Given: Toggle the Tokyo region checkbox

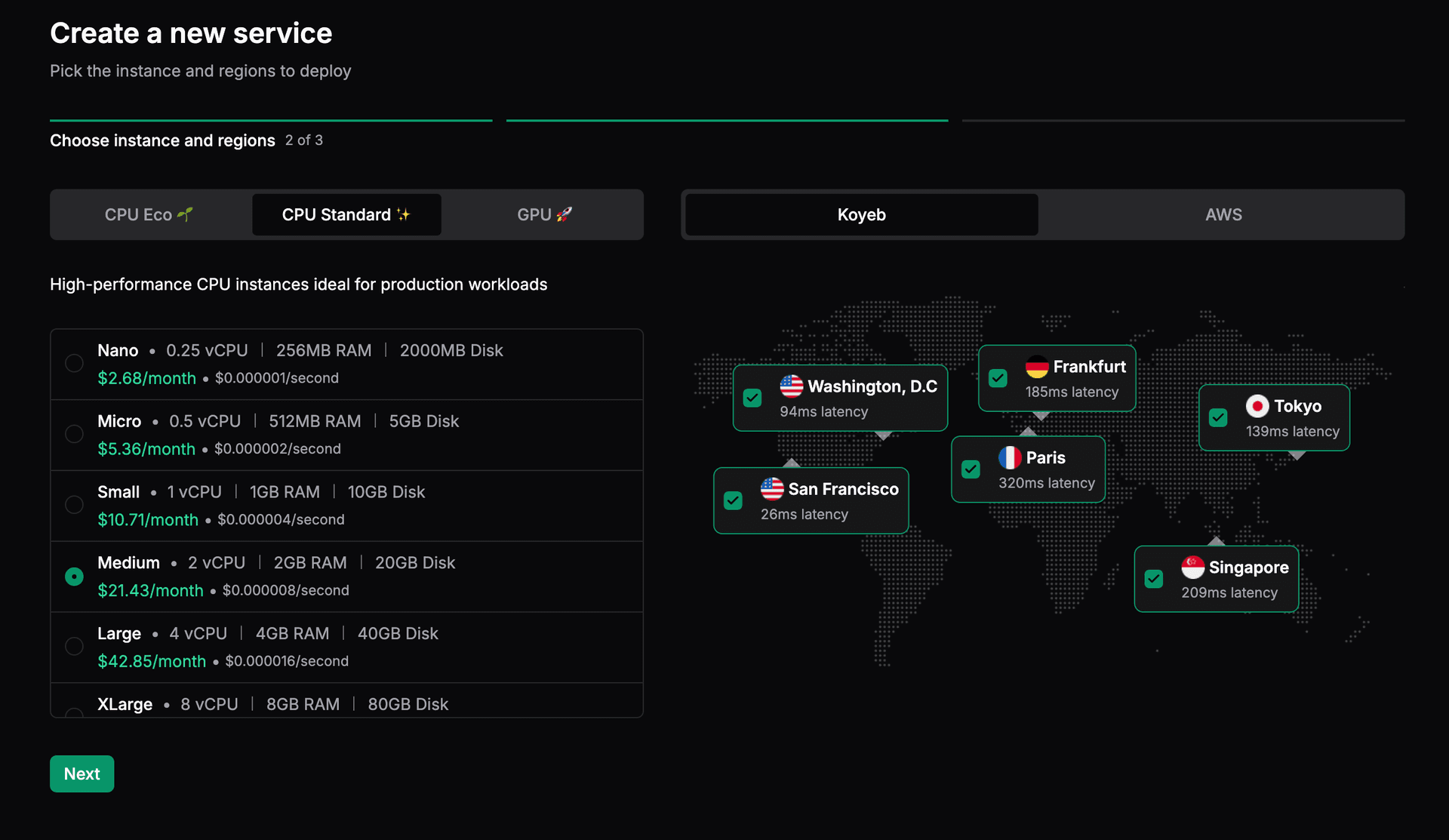Looking at the screenshot, I should (x=1218, y=417).
